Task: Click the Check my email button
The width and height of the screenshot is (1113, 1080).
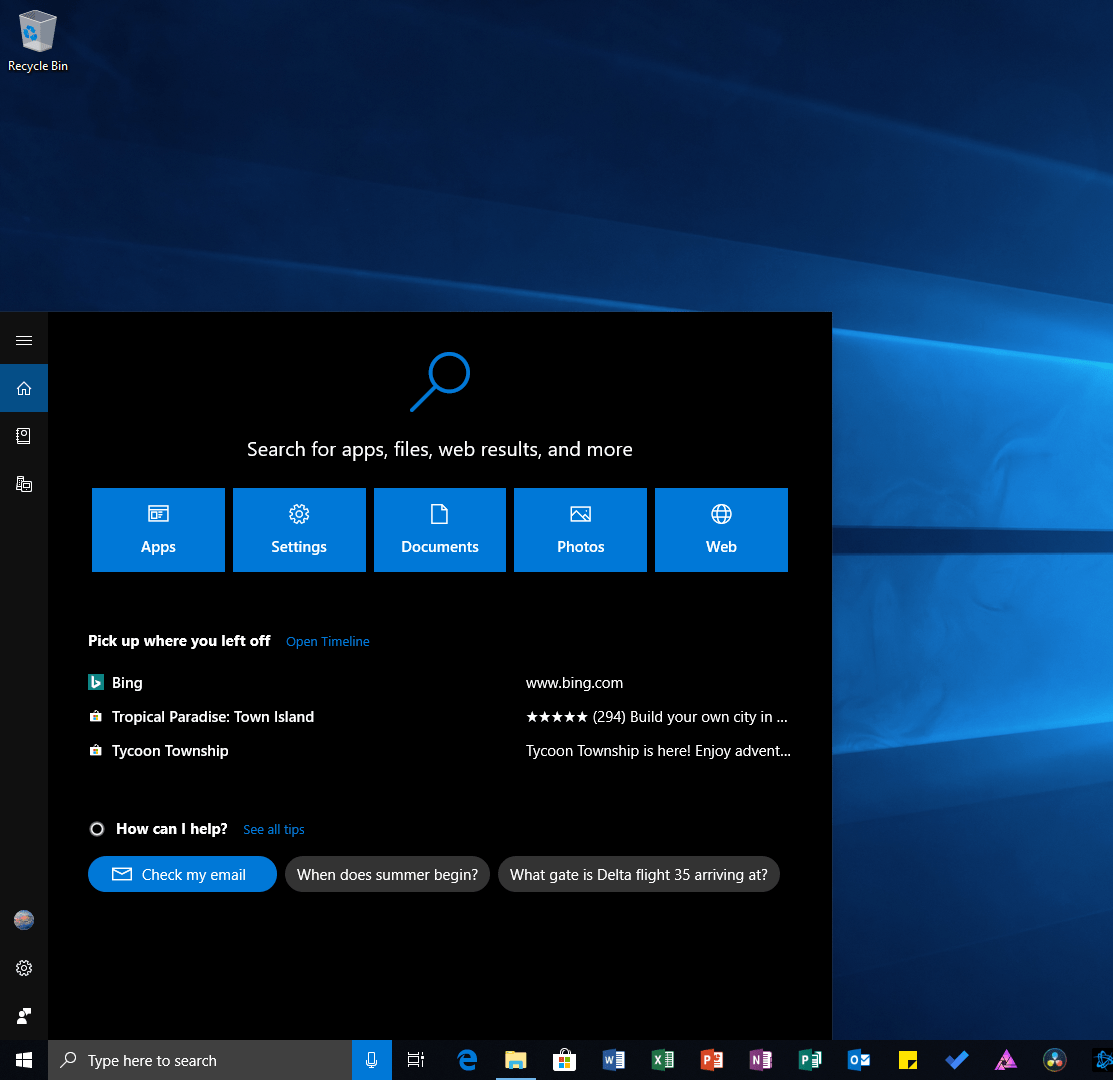Action: click(181, 873)
